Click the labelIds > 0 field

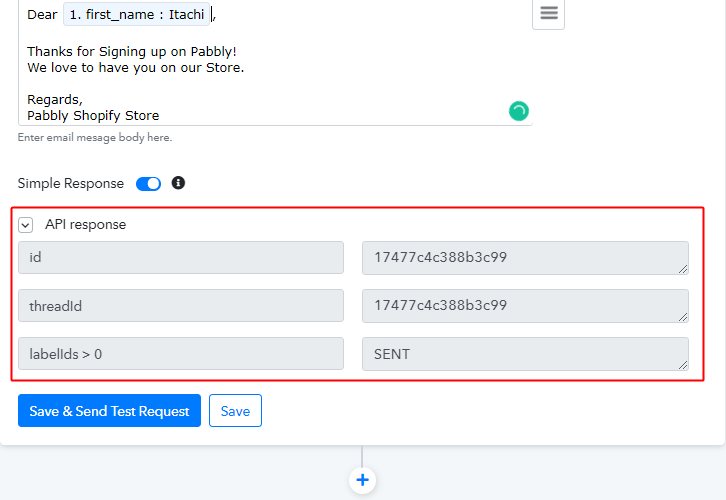[181, 354]
